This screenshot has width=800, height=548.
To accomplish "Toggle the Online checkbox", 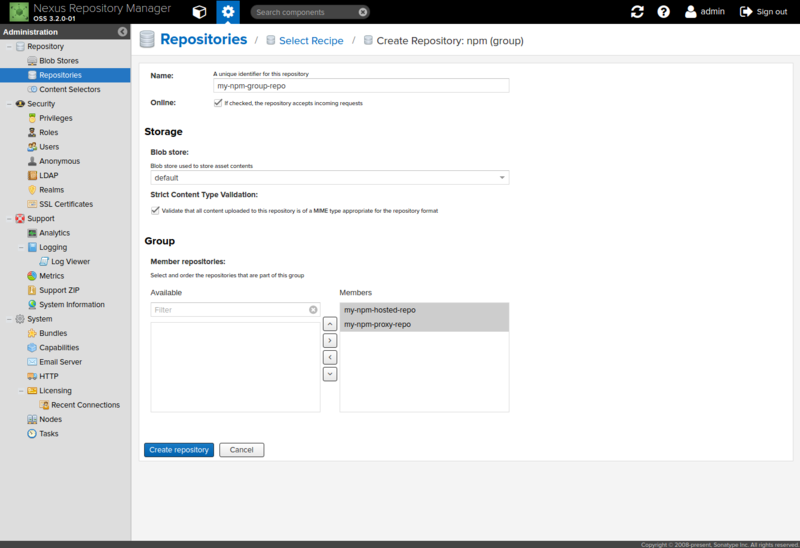I will click(218, 103).
